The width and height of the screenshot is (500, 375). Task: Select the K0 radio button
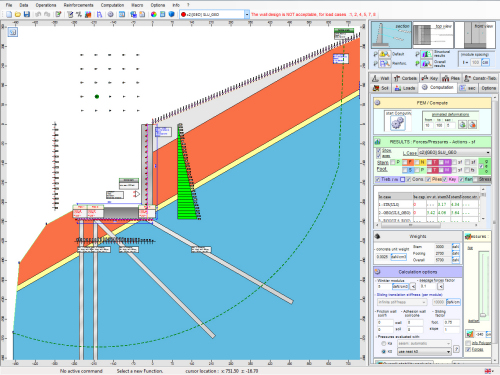(x=383, y=351)
